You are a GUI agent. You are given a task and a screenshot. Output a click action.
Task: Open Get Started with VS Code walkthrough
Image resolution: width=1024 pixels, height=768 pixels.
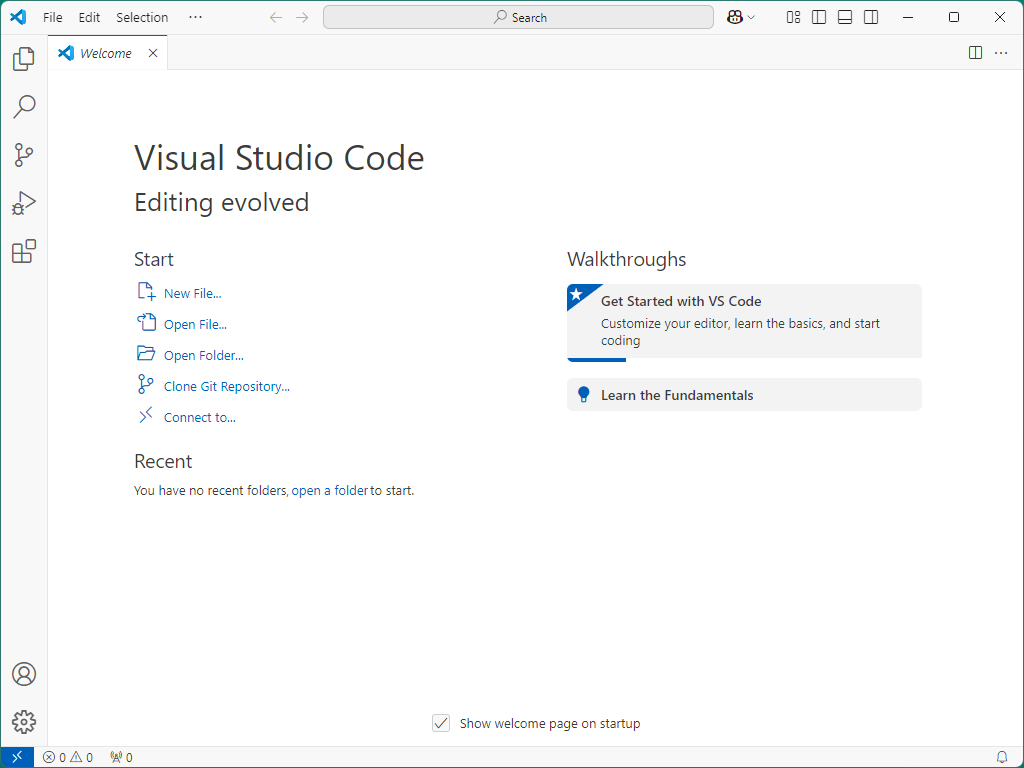744,322
